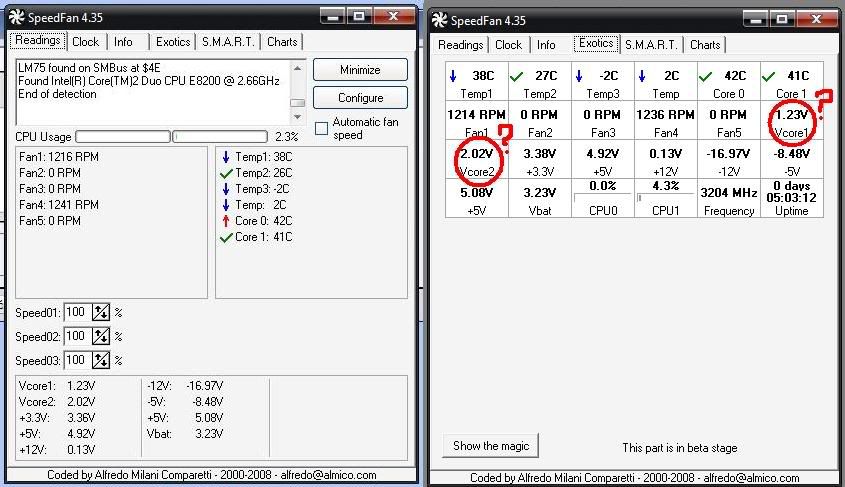
Task: Click 1236 RPM Fan4 cell in Exotics
Action: pyautogui.click(x=666, y=120)
